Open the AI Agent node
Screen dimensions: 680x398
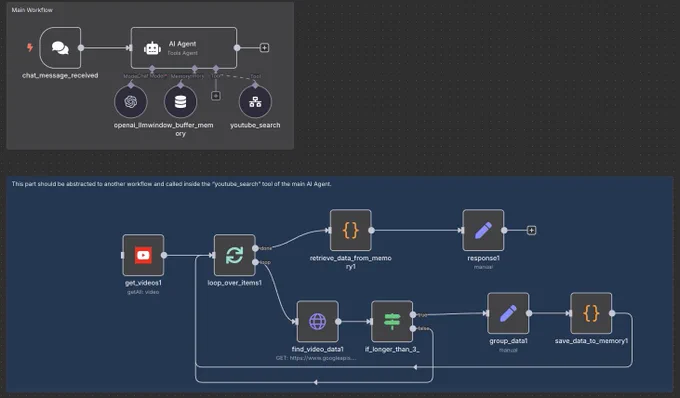click(184, 48)
